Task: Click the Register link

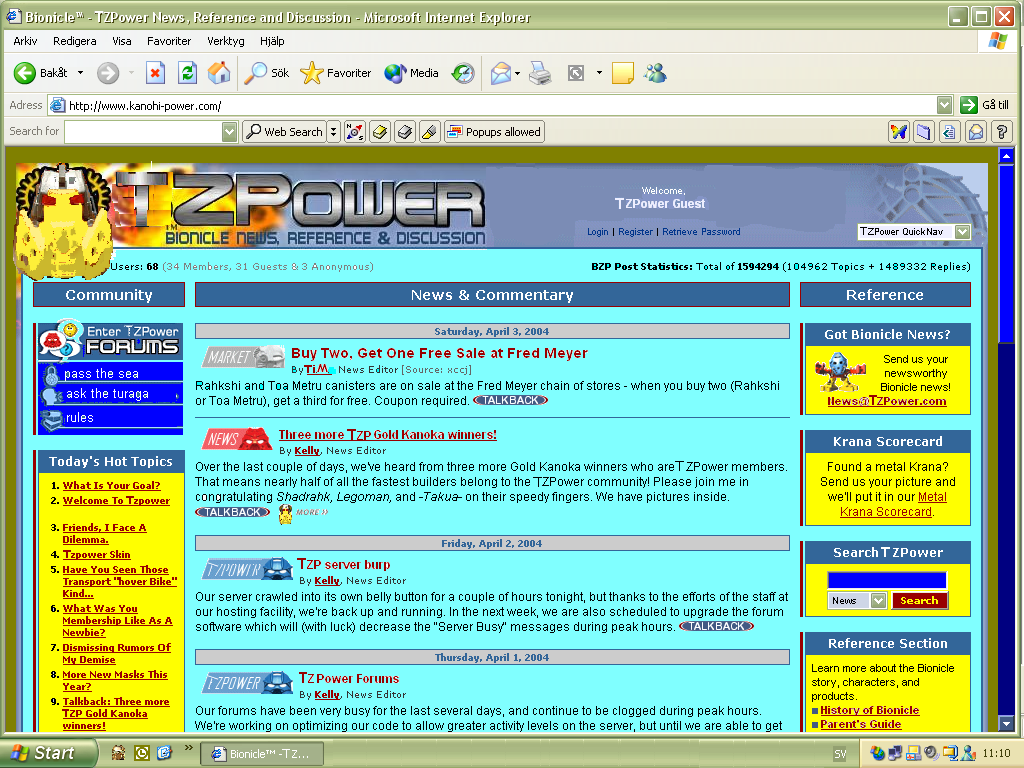Action: [x=635, y=232]
